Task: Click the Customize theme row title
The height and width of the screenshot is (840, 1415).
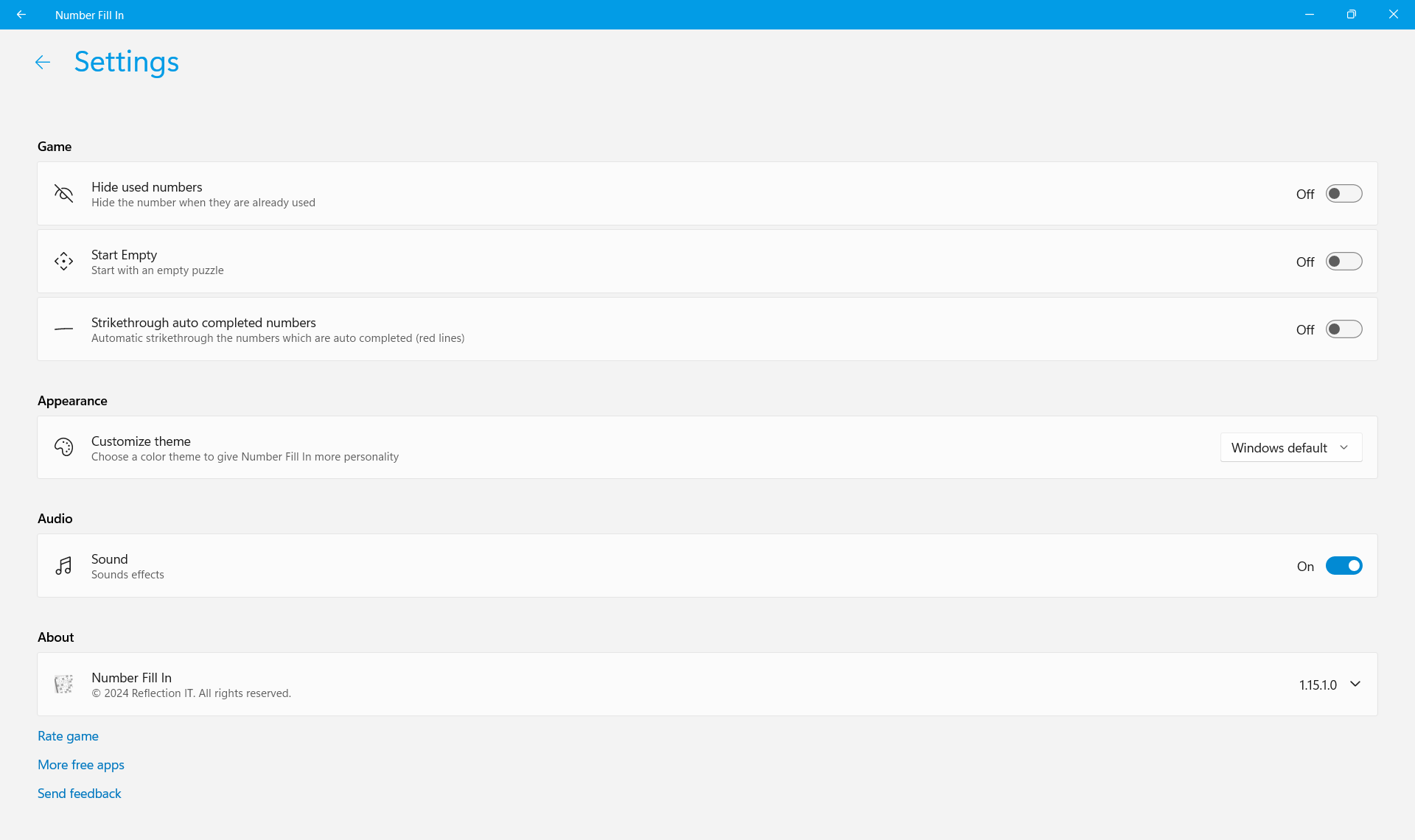Action: [141, 441]
